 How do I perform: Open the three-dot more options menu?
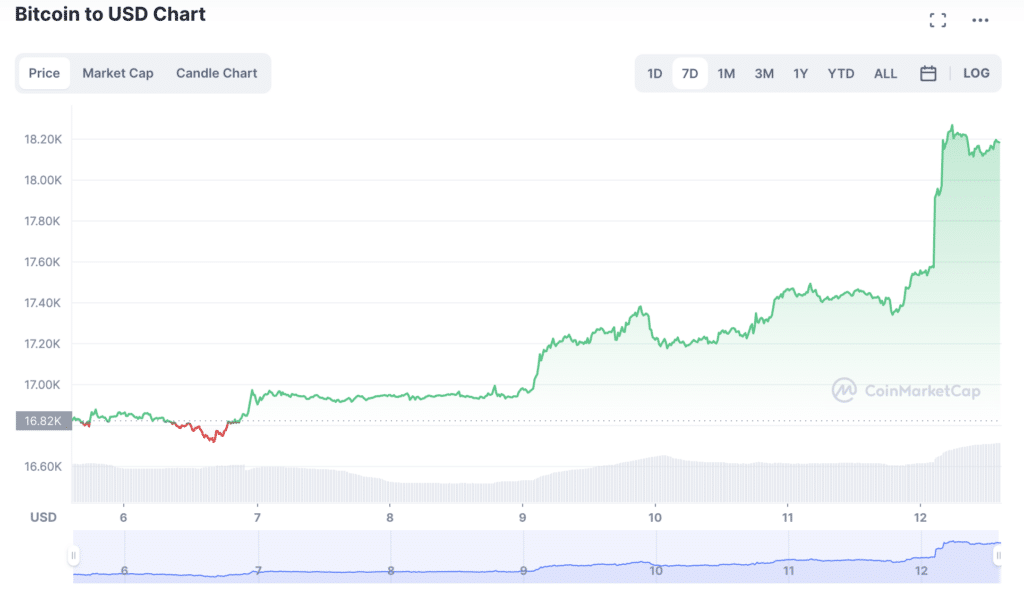tap(980, 20)
